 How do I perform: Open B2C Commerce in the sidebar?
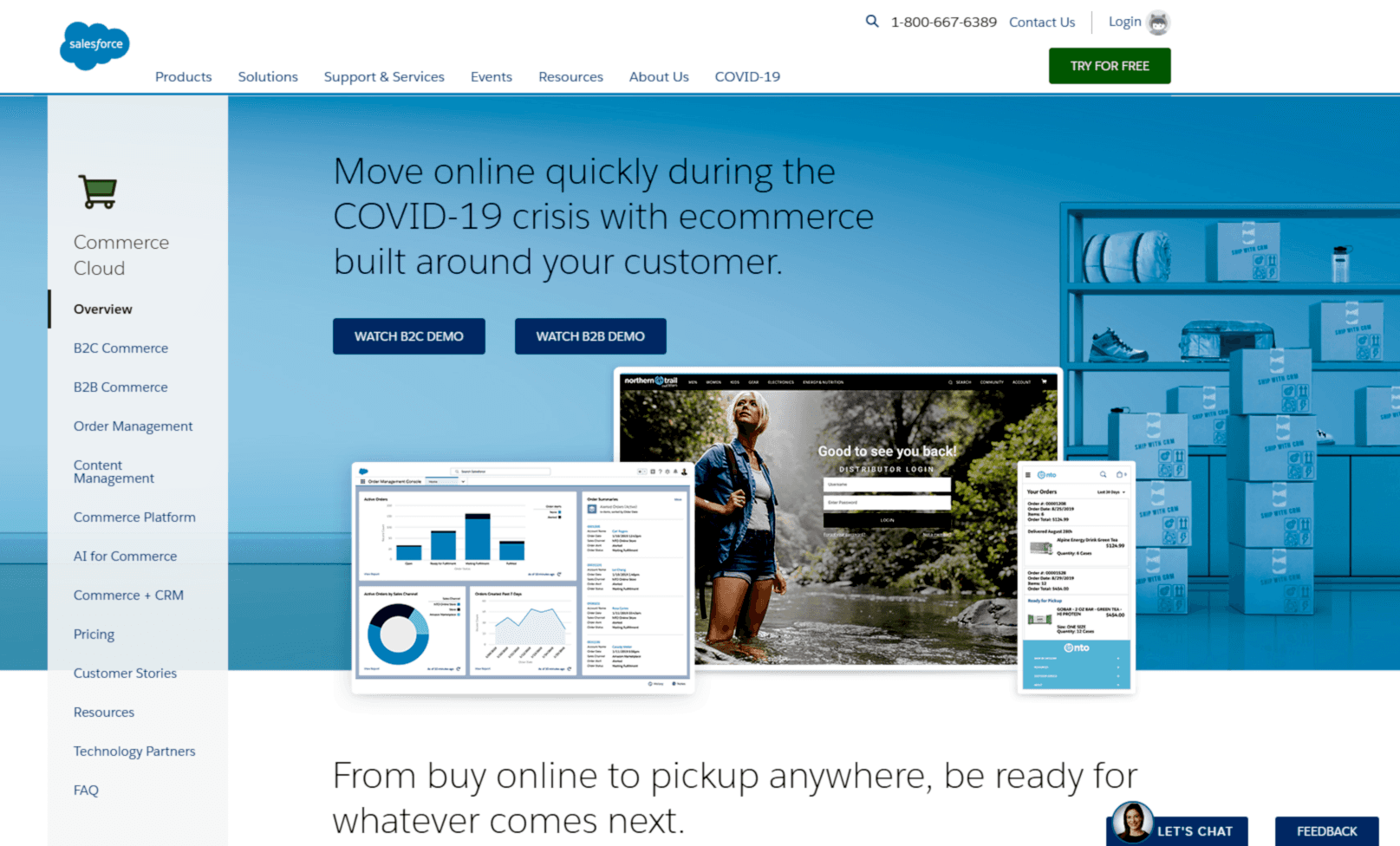pyautogui.click(x=120, y=348)
